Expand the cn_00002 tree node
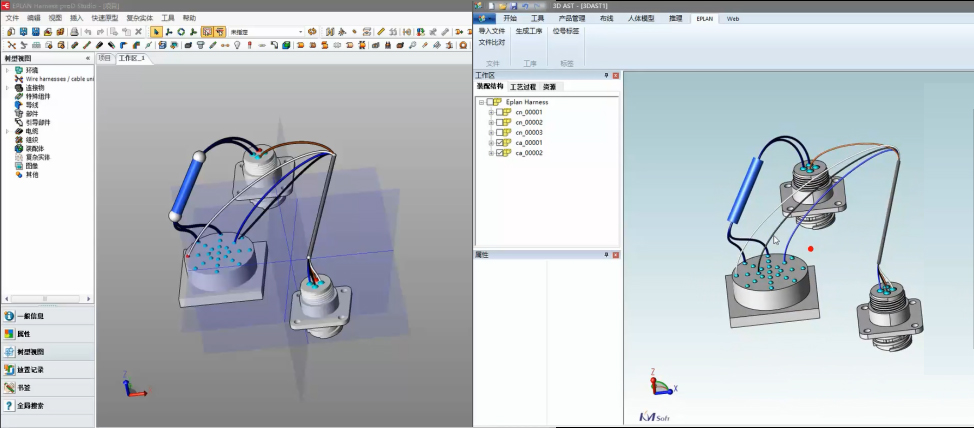974x428 pixels. pyautogui.click(x=491, y=122)
